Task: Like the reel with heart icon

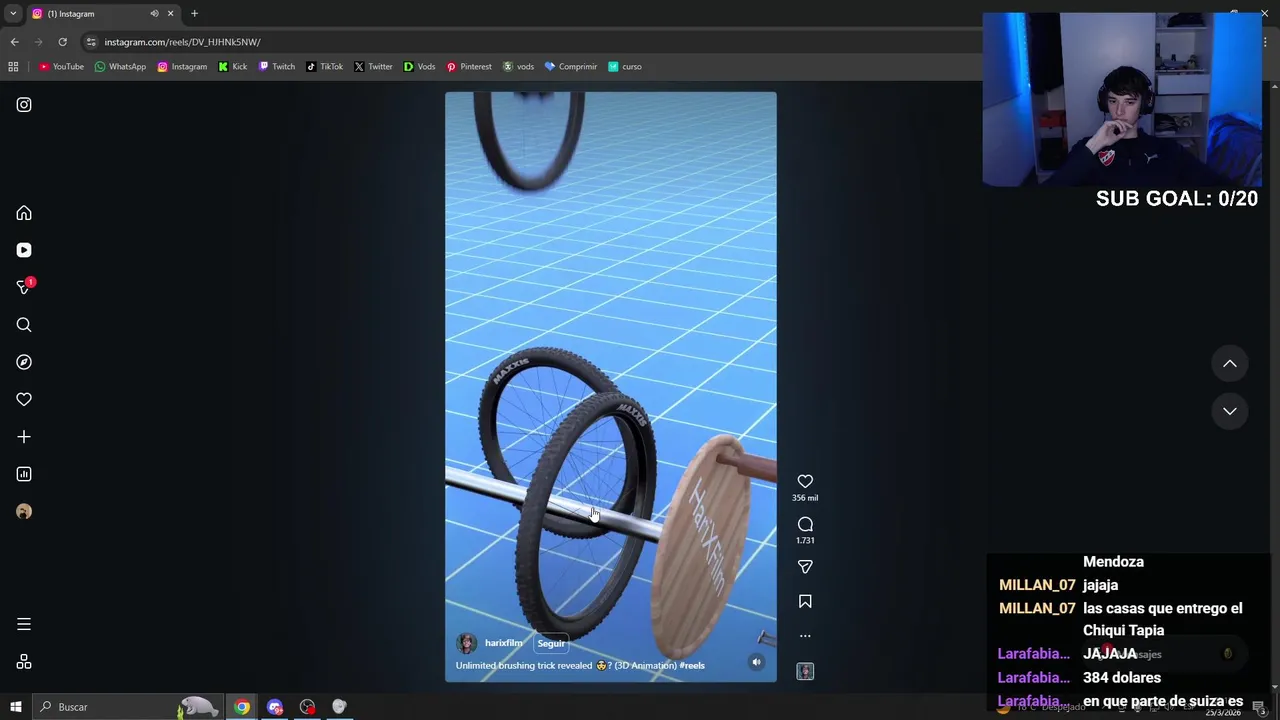Action: coord(805,481)
